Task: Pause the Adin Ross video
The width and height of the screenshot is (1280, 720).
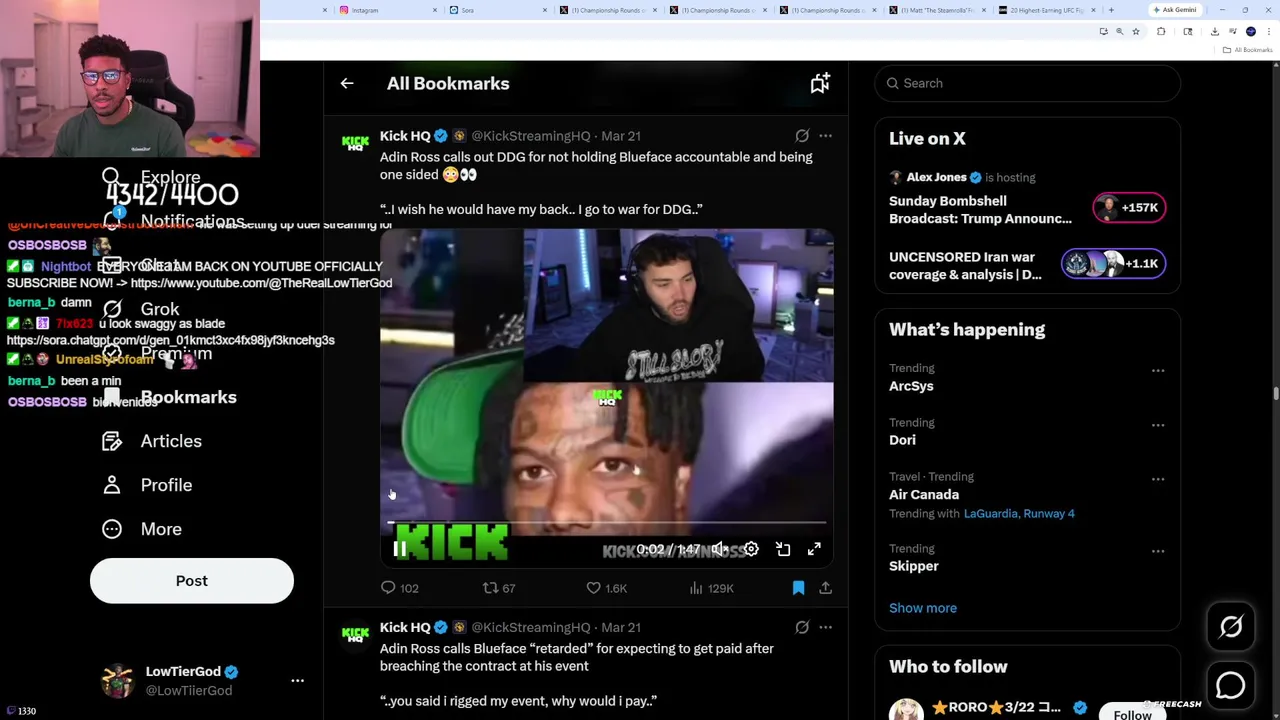Action: pyautogui.click(x=400, y=549)
